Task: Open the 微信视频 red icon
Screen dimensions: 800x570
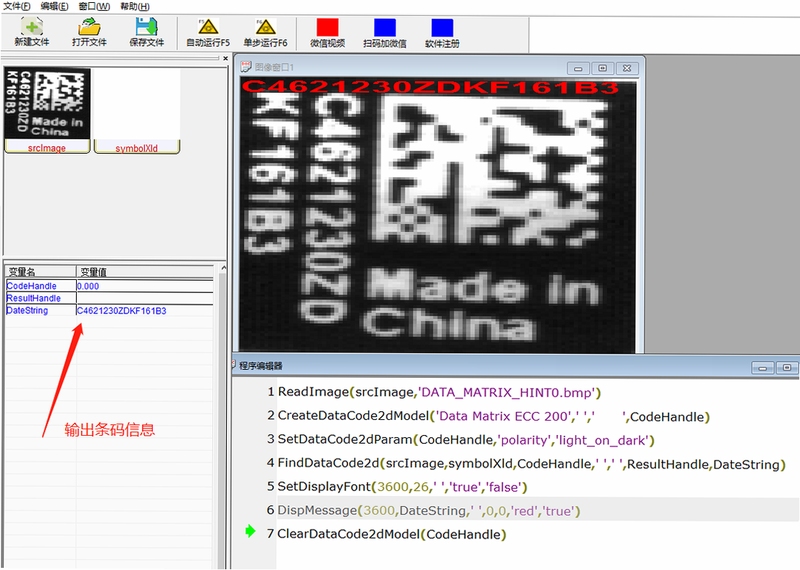Action: coord(328,27)
